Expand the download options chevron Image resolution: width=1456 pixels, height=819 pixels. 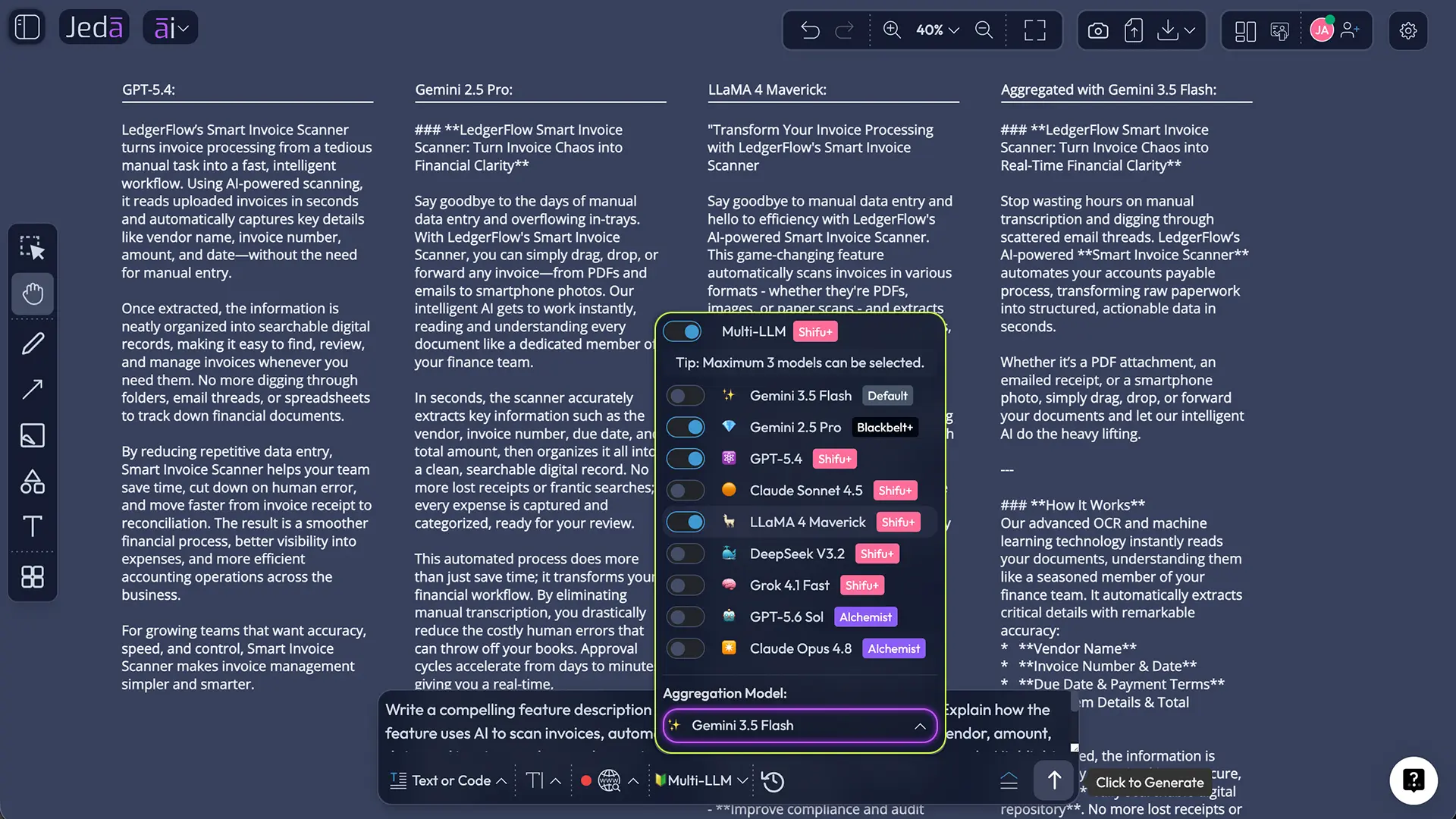click(1190, 30)
